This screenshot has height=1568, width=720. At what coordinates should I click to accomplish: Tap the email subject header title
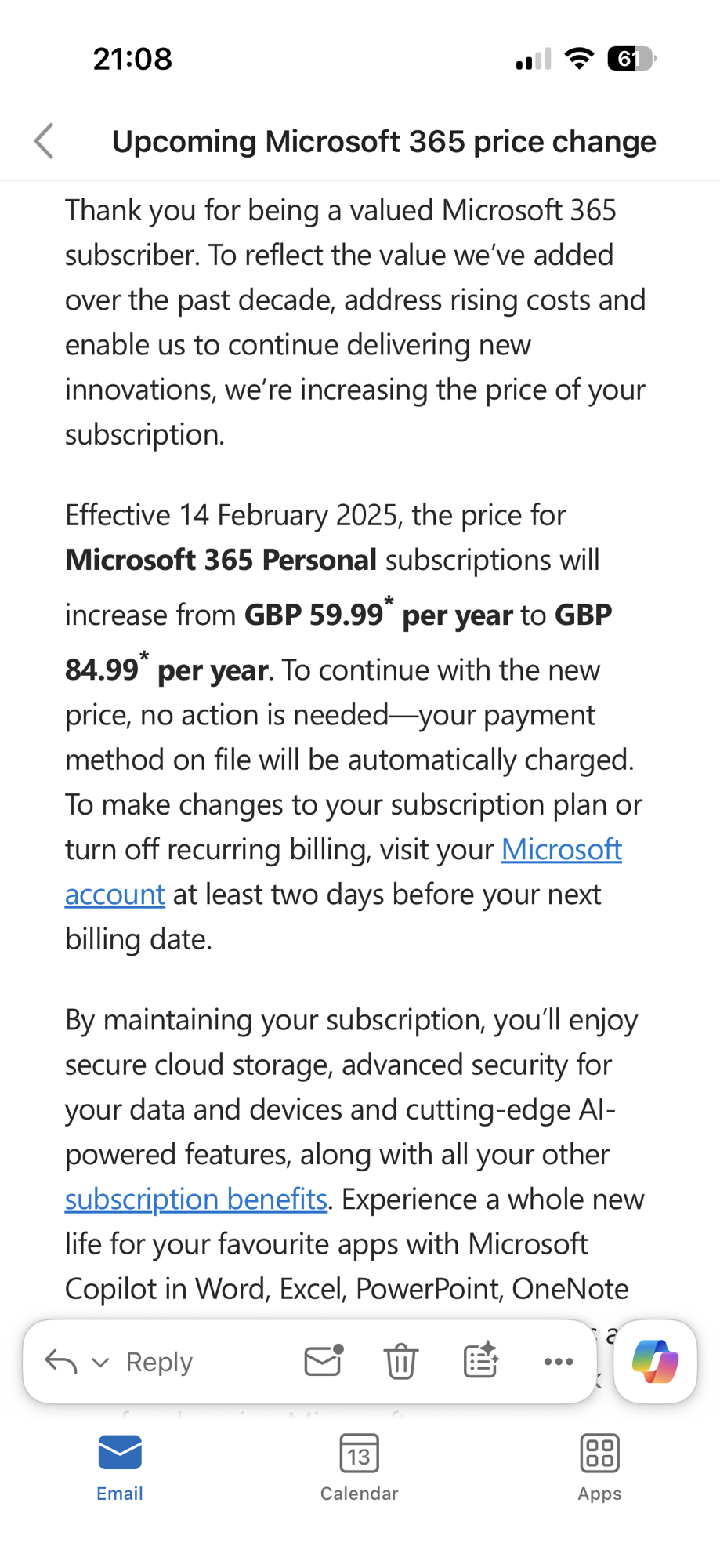pyautogui.click(x=384, y=141)
